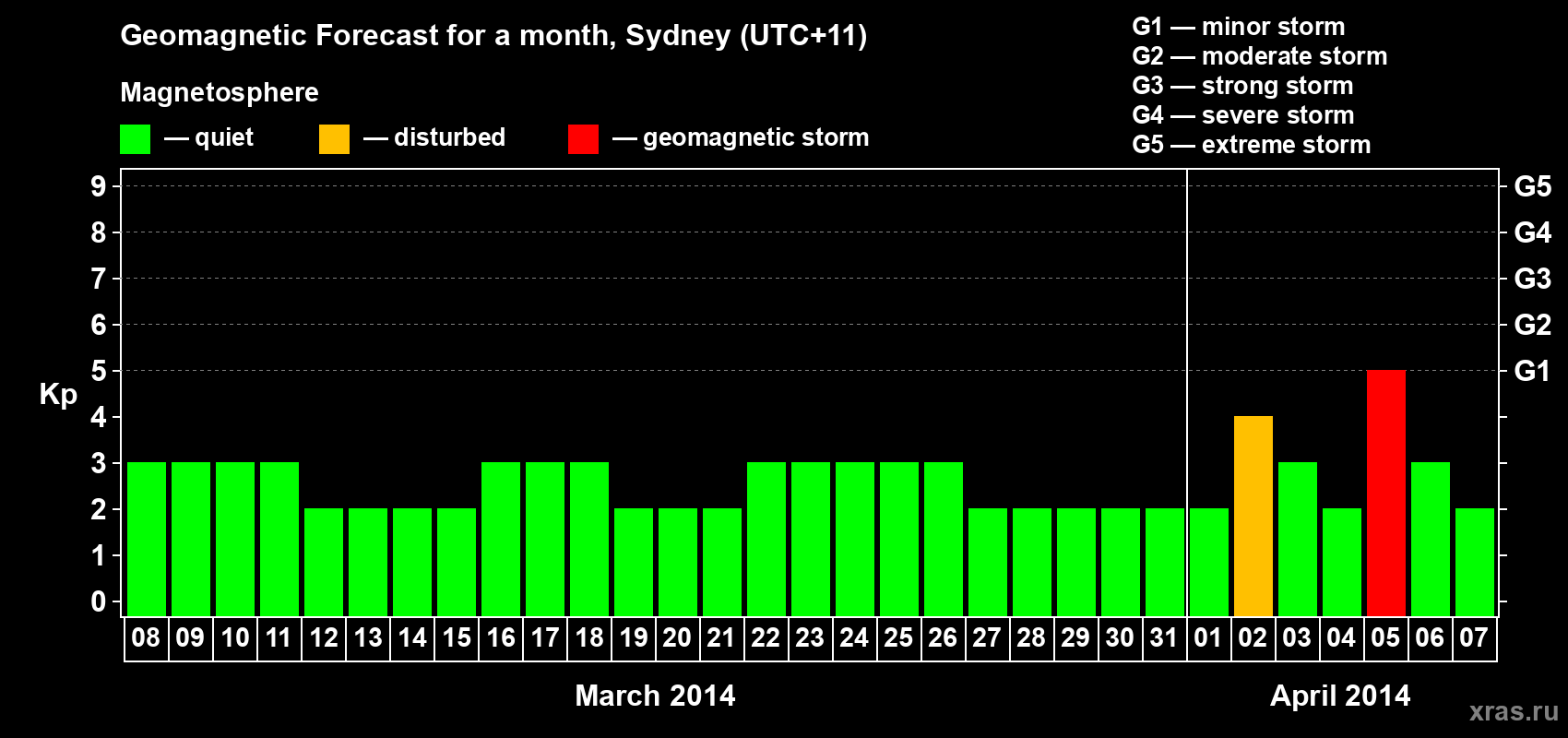This screenshot has width=1568, height=738.
Task: Click the 'geomagnetic storm' legend label
Action: pyautogui.click(x=756, y=137)
